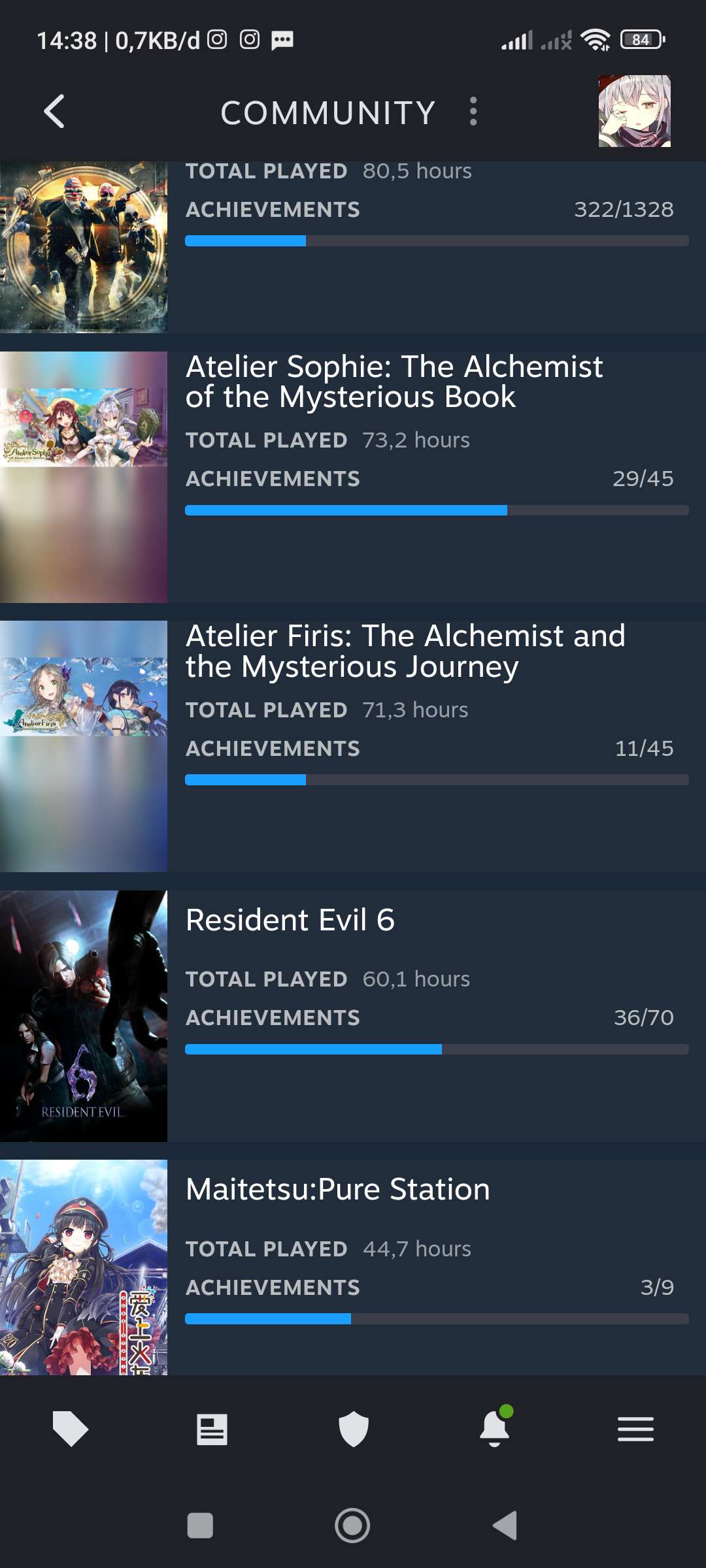706x1568 pixels.
Task: Open the user profile avatar
Action: coord(634,111)
